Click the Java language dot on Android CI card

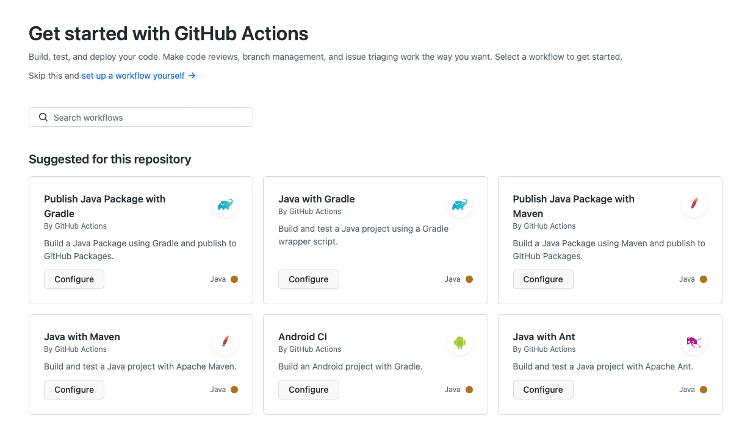[x=469, y=390]
